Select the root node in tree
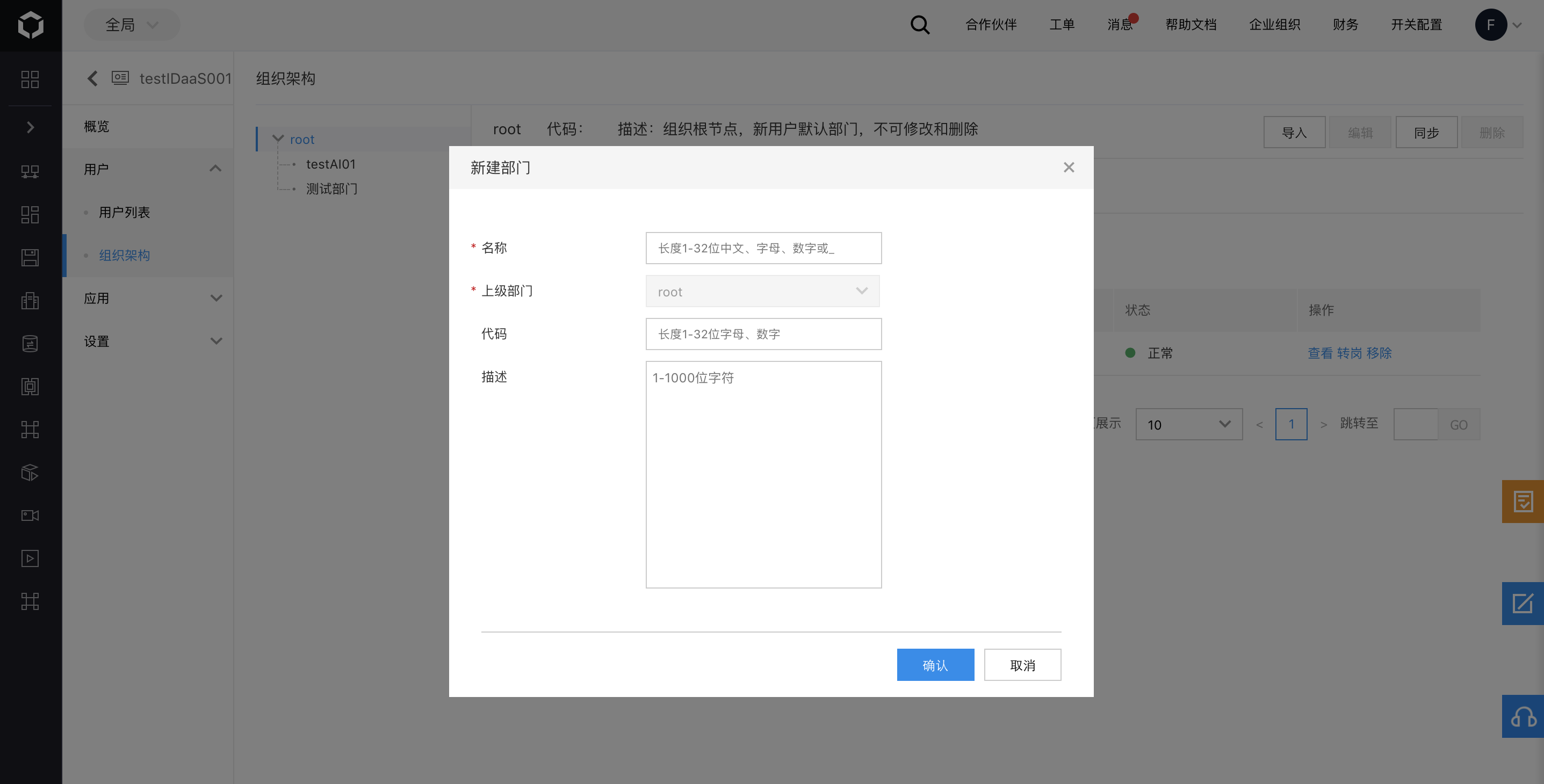 pyautogui.click(x=302, y=139)
